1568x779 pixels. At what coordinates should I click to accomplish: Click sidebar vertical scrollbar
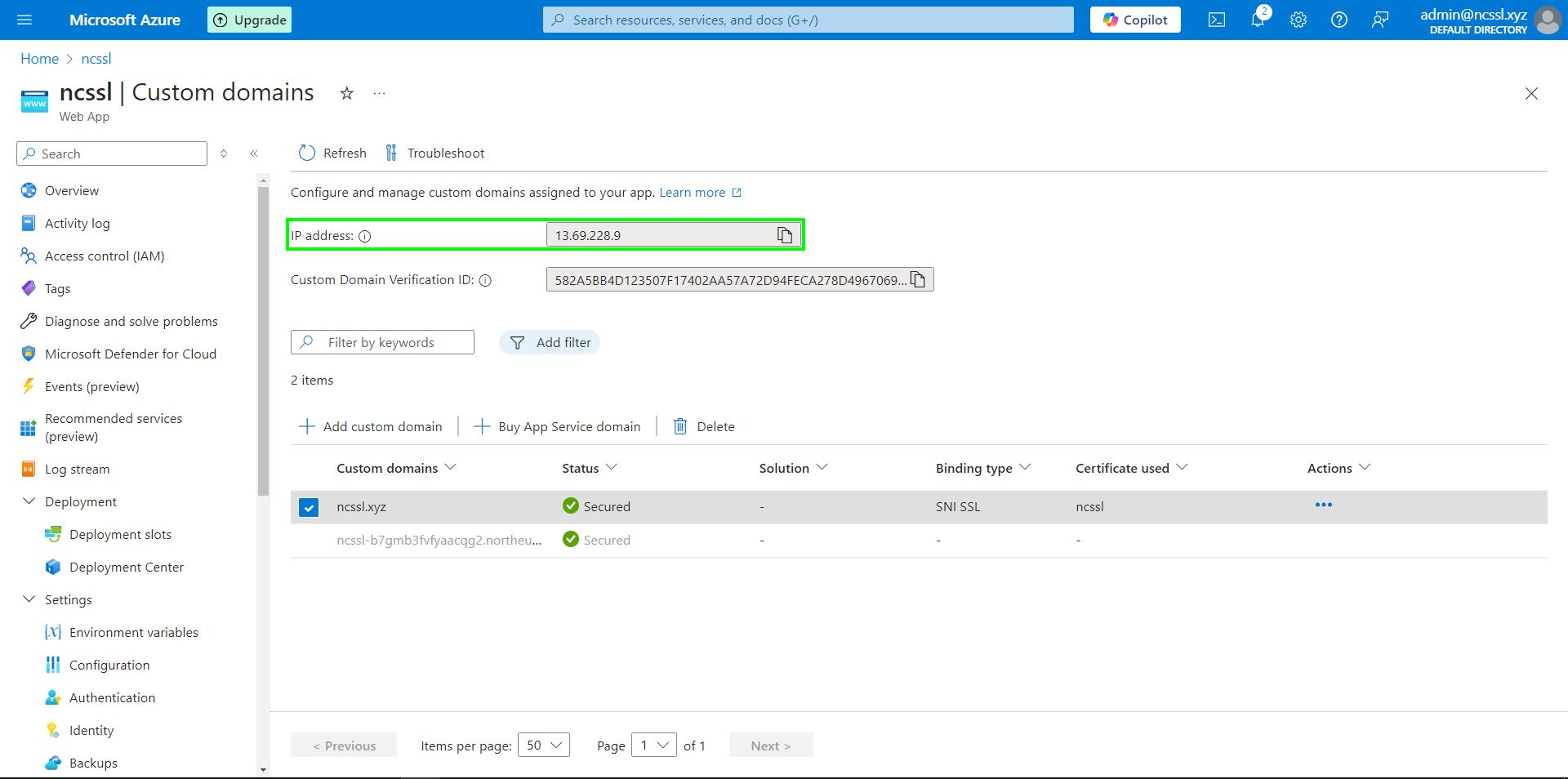(263, 341)
